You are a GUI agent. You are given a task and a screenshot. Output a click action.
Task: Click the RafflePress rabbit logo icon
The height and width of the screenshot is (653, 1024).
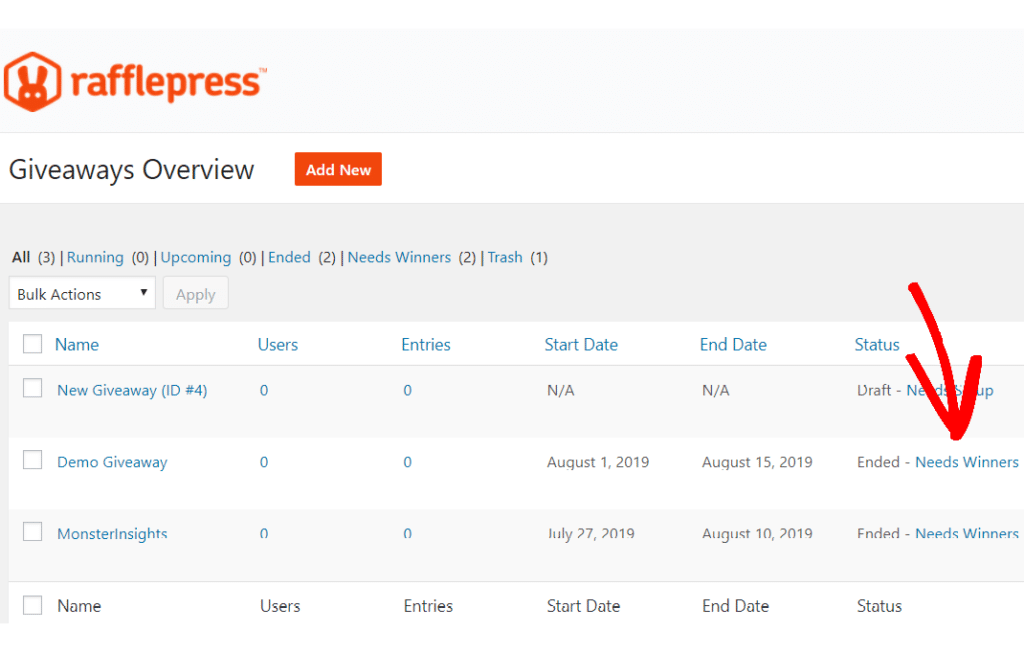pos(32,81)
